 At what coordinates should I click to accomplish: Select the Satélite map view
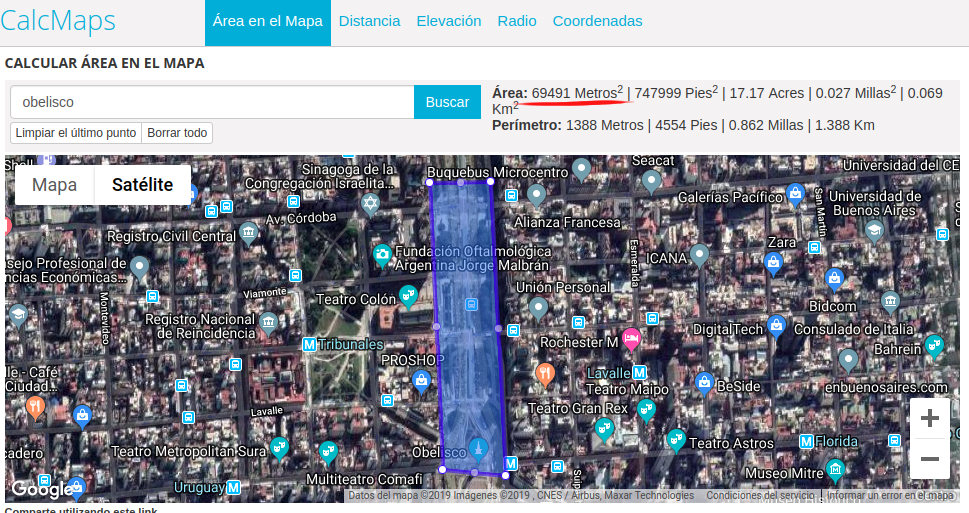click(142, 185)
